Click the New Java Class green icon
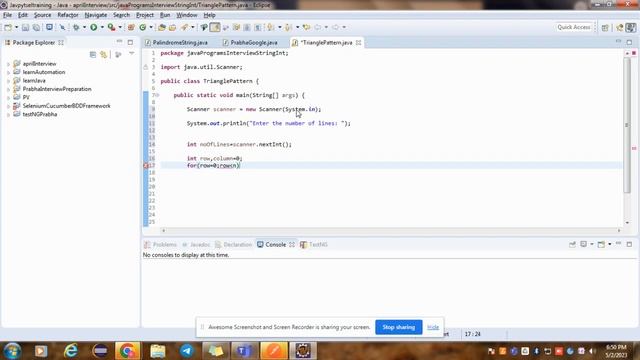This screenshot has width=640, height=360. [142, 27]
